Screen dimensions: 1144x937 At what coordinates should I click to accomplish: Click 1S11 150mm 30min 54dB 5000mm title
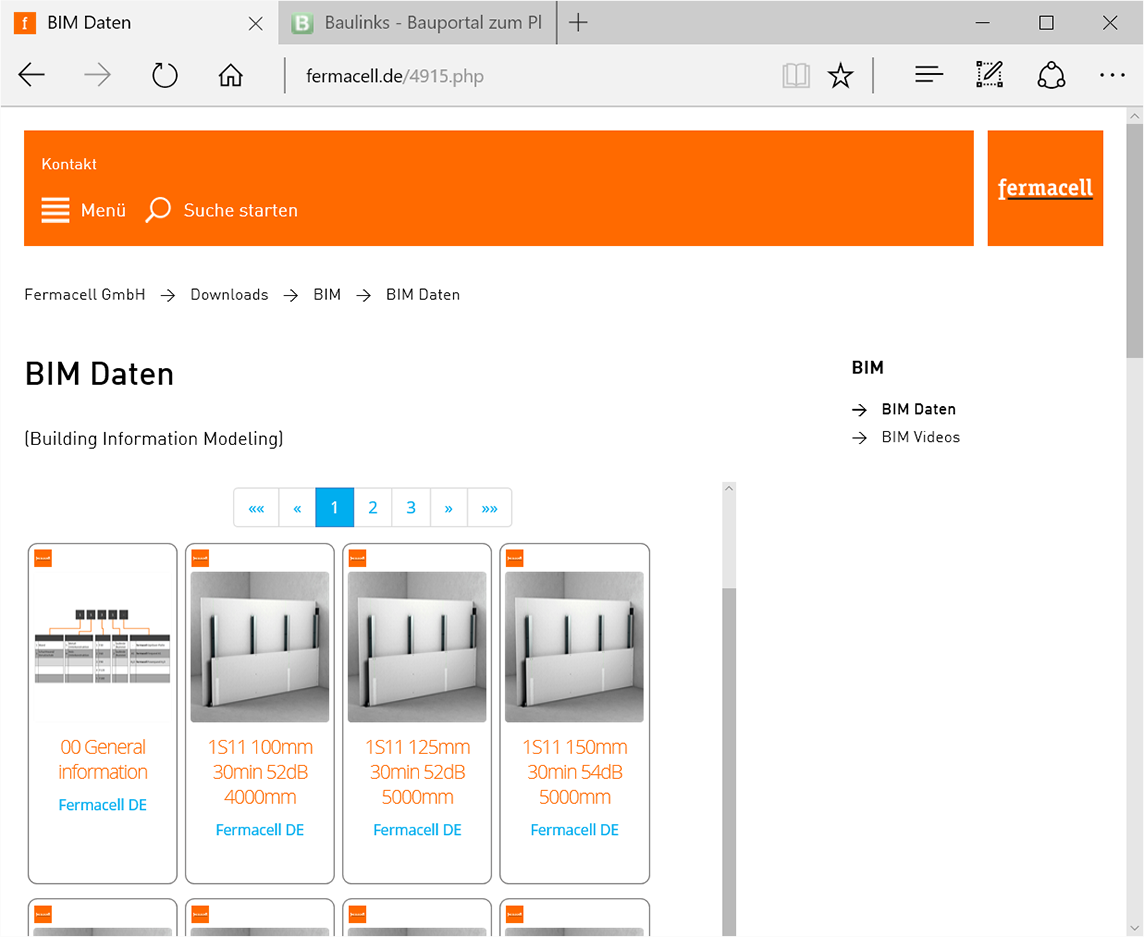(x=574, y=772)
